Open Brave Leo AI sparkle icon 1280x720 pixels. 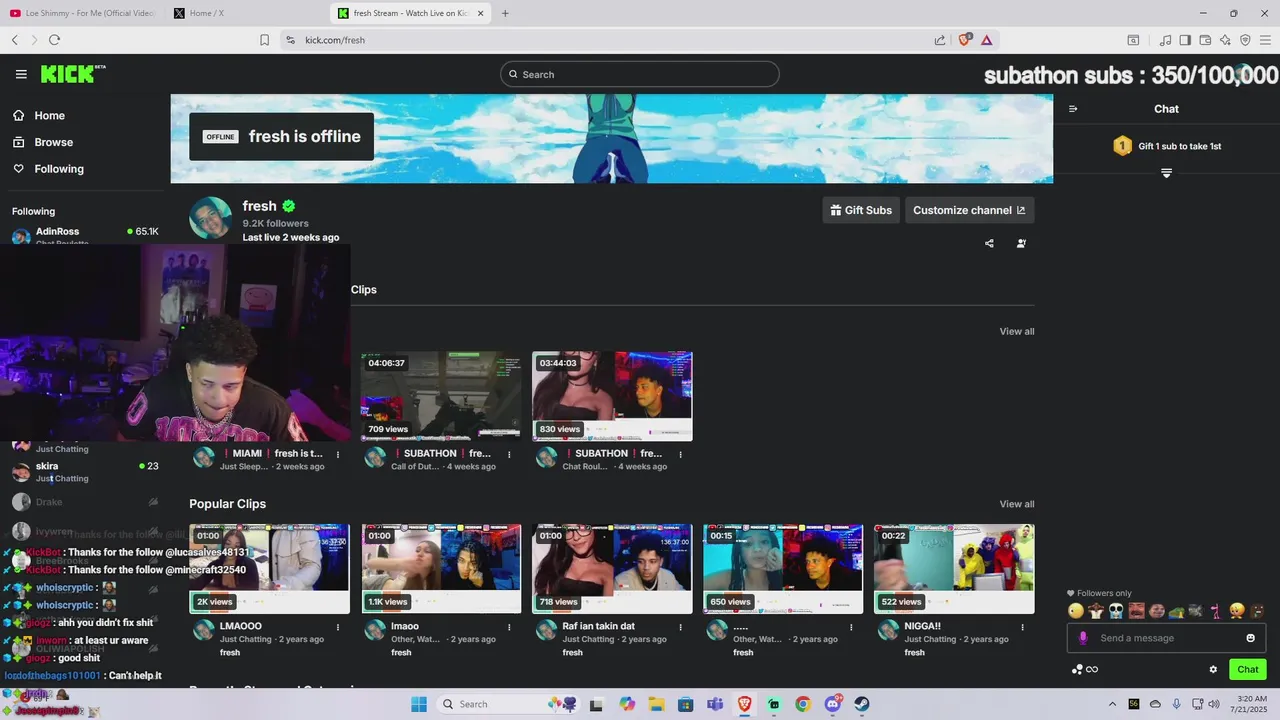pos(1225,40)
